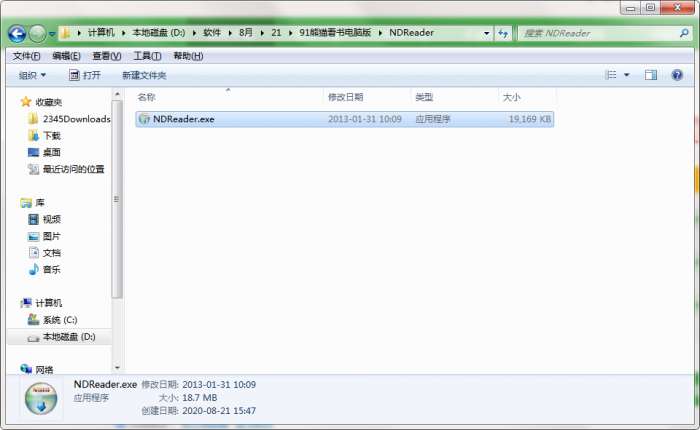
Task: Click 新建文件夹 in toolbar
Action: [x=144, y=75]
